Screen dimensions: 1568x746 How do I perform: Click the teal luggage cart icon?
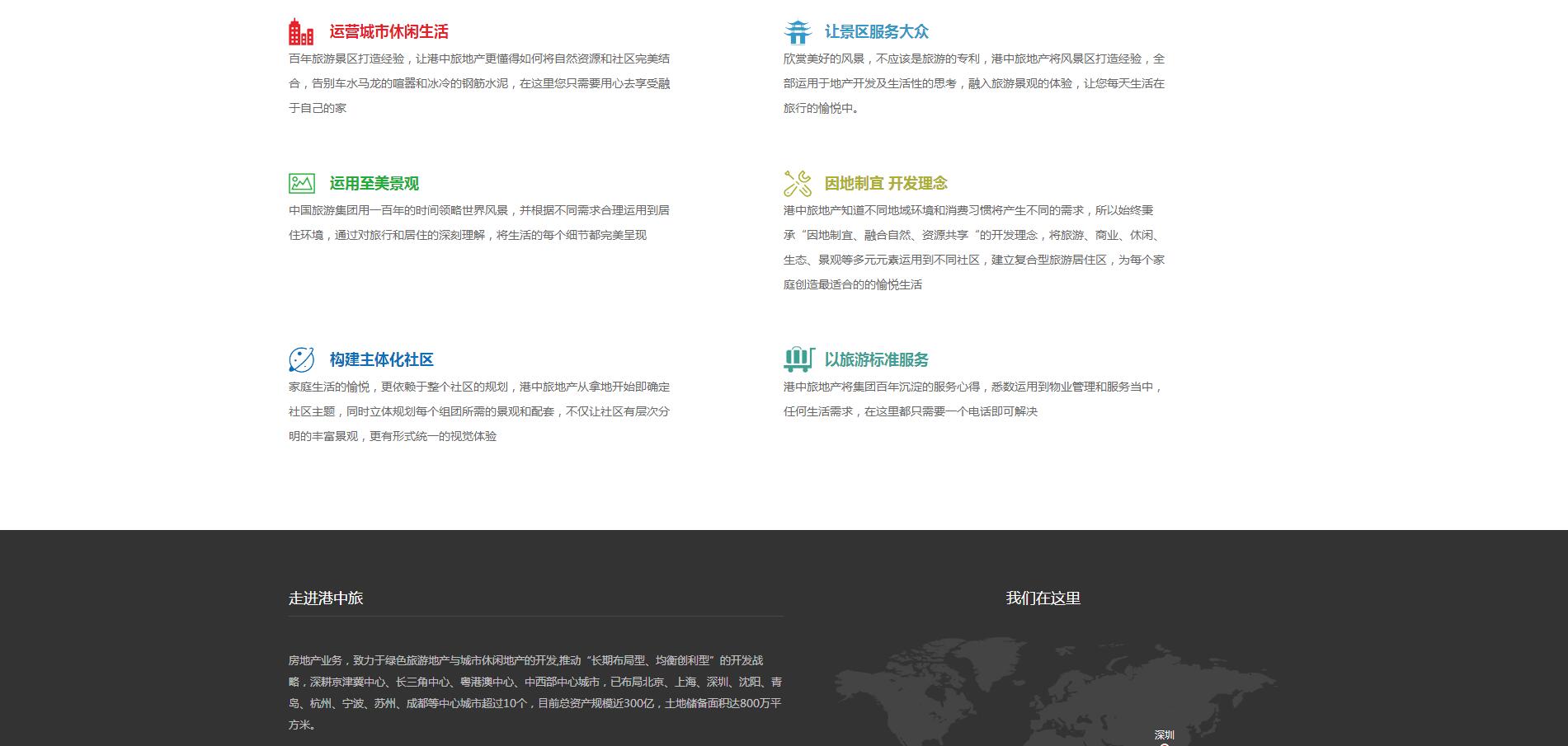click(798, 359)
